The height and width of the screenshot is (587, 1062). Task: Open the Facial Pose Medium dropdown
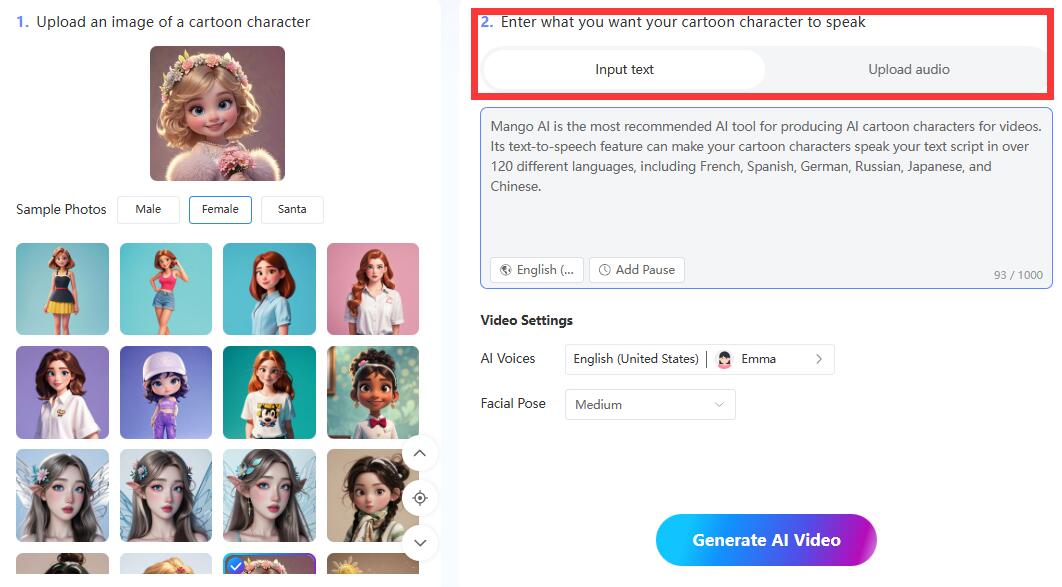(x=650, y=404)
